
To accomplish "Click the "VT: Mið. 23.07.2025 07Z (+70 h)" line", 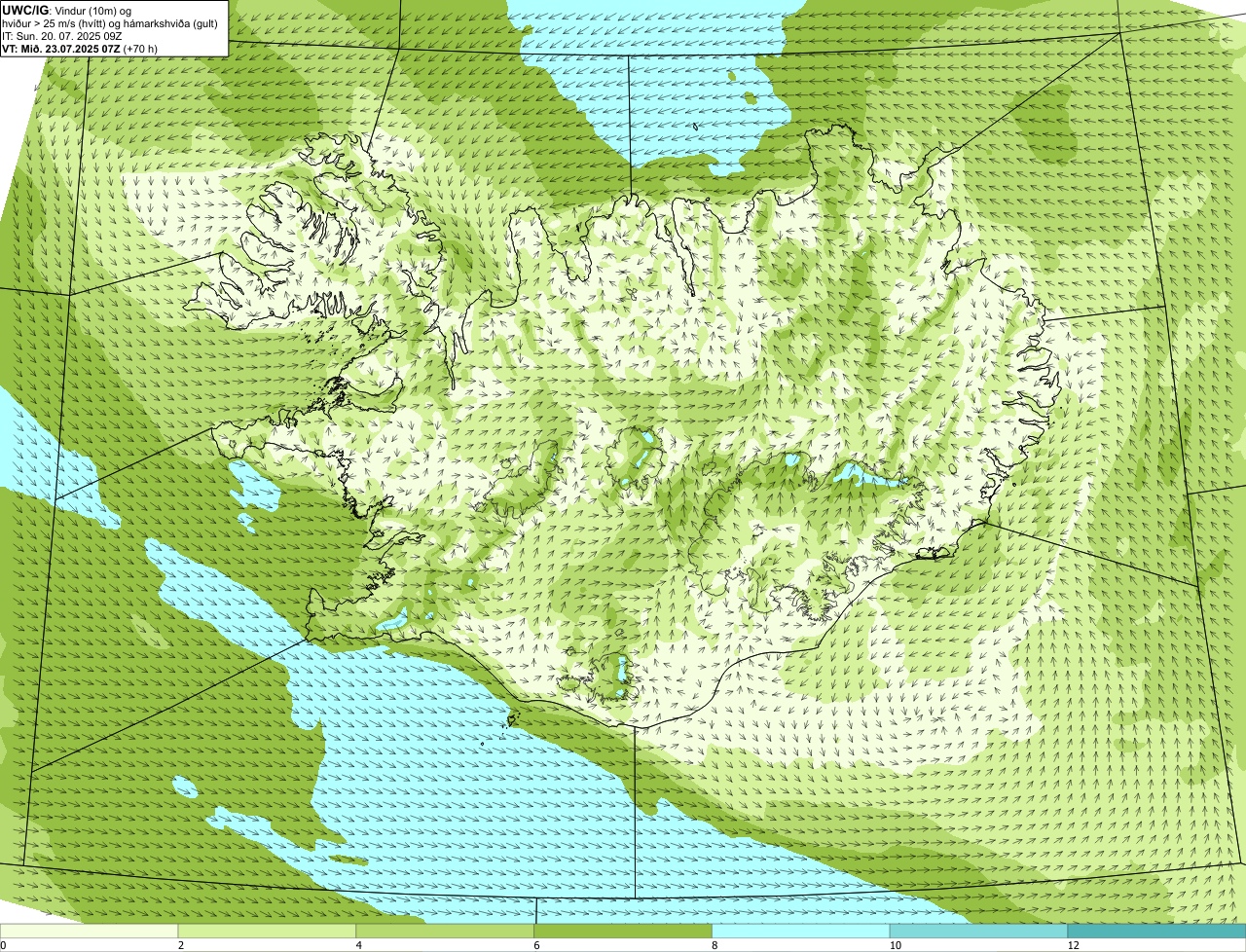I will click(x=80, y=48).
